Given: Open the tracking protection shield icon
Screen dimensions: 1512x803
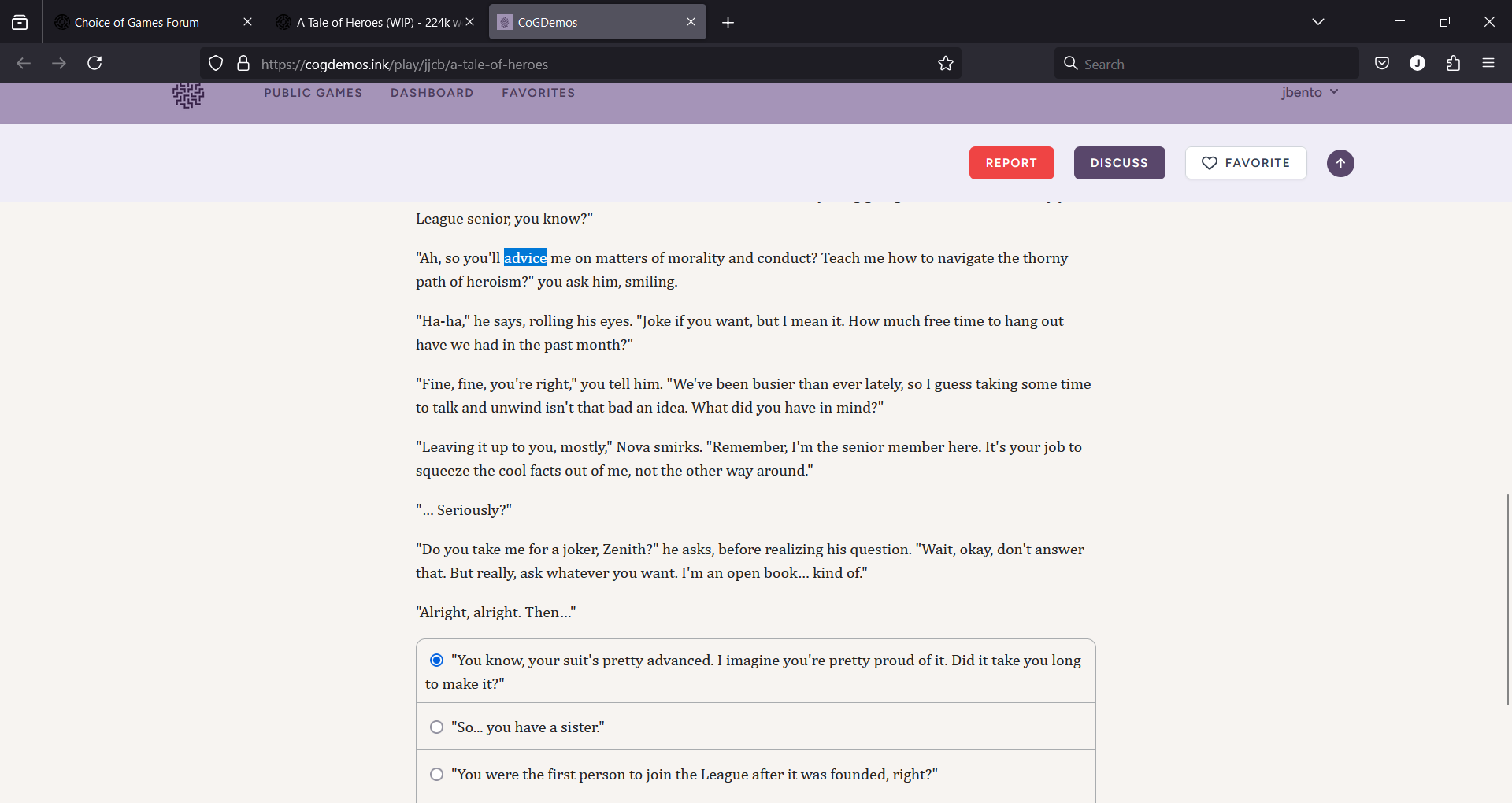Looking at the screenshot, I should coord(216,63).
